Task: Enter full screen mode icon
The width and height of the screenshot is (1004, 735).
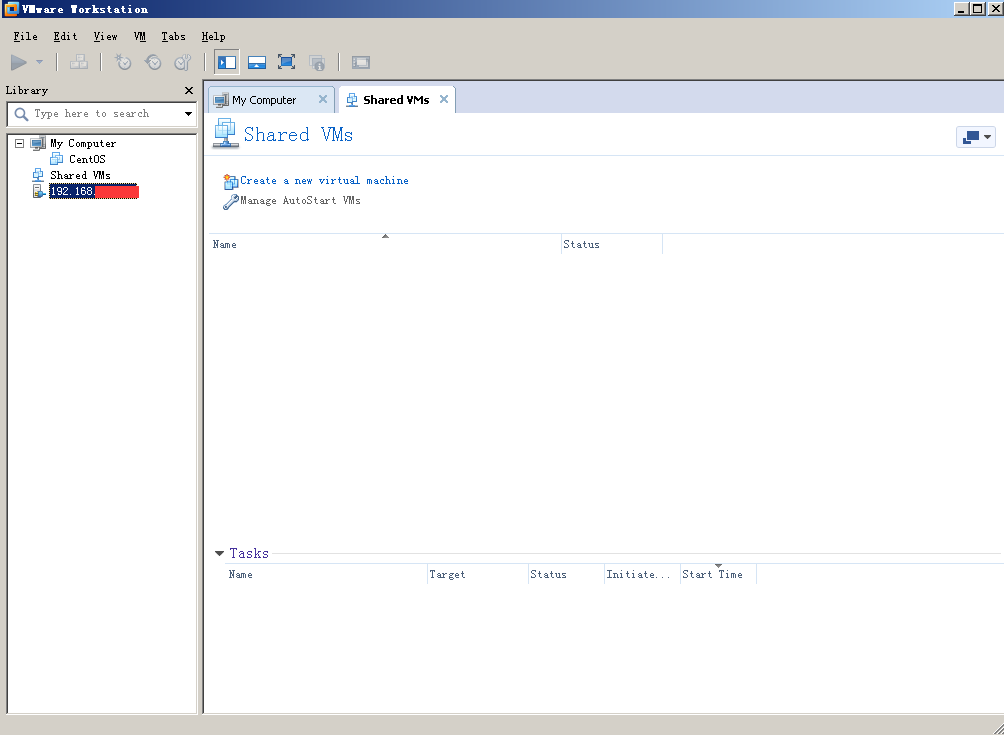Action: (286, 62)
